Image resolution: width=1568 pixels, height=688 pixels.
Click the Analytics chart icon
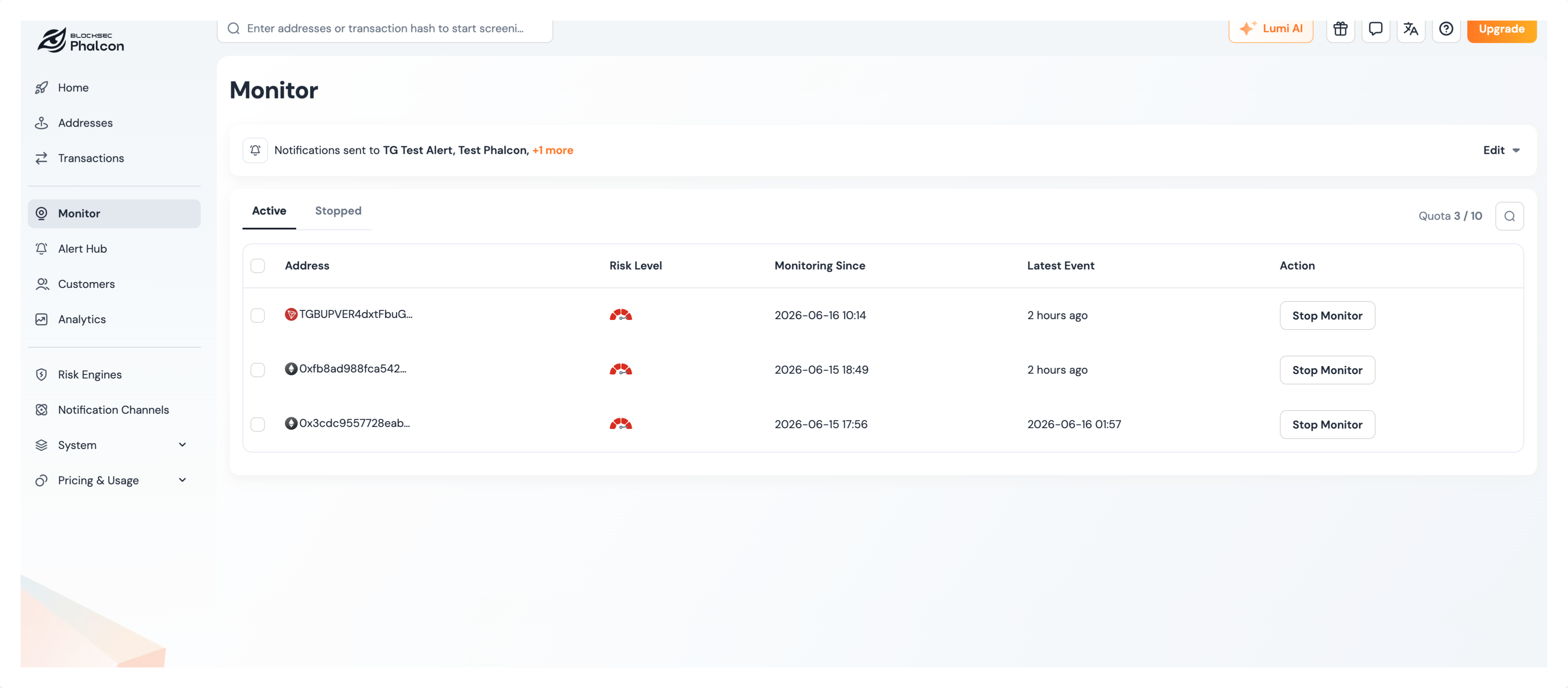(41, 320)
